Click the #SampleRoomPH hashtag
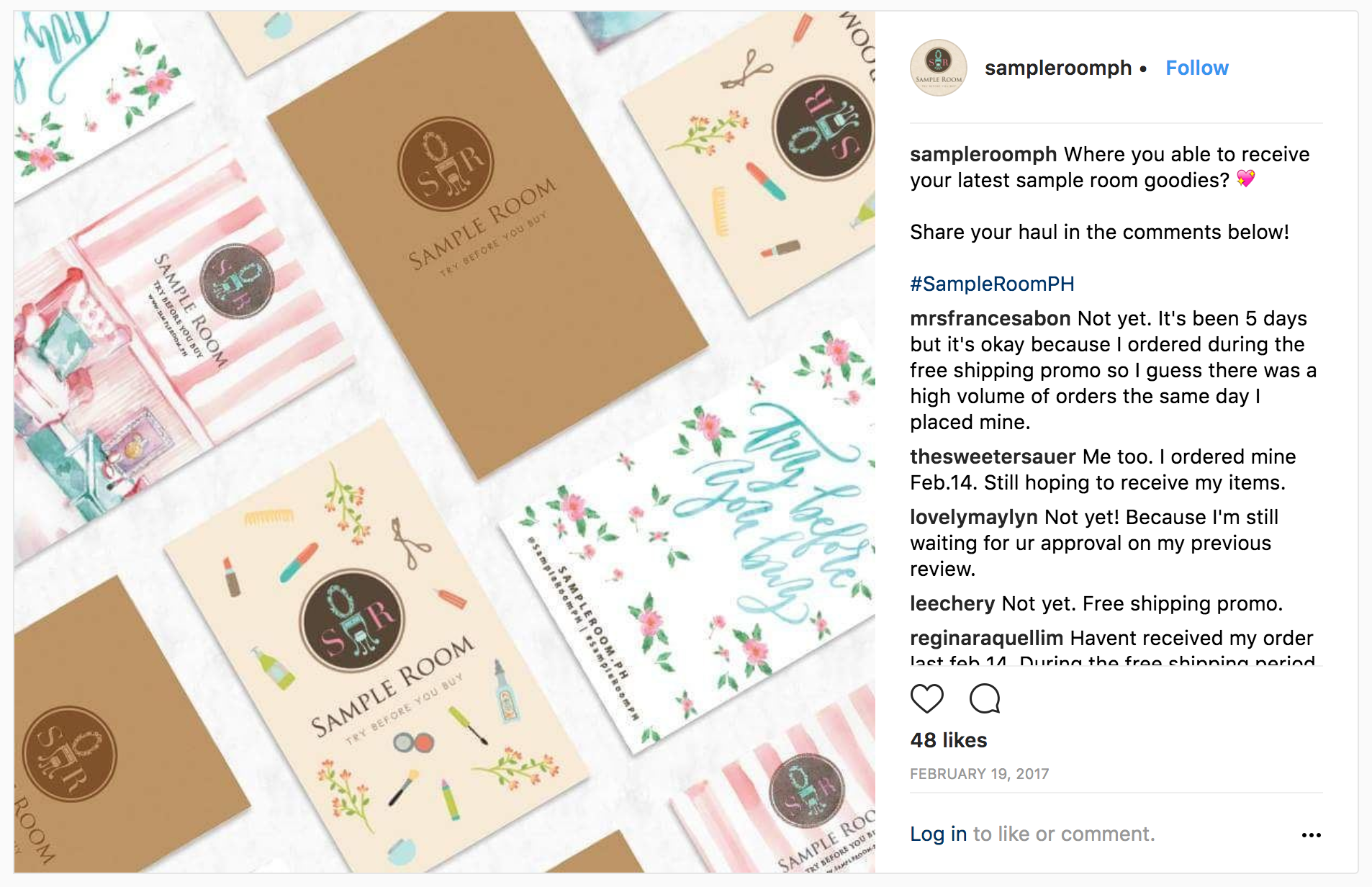1372x887 pixels. [992, 284]
